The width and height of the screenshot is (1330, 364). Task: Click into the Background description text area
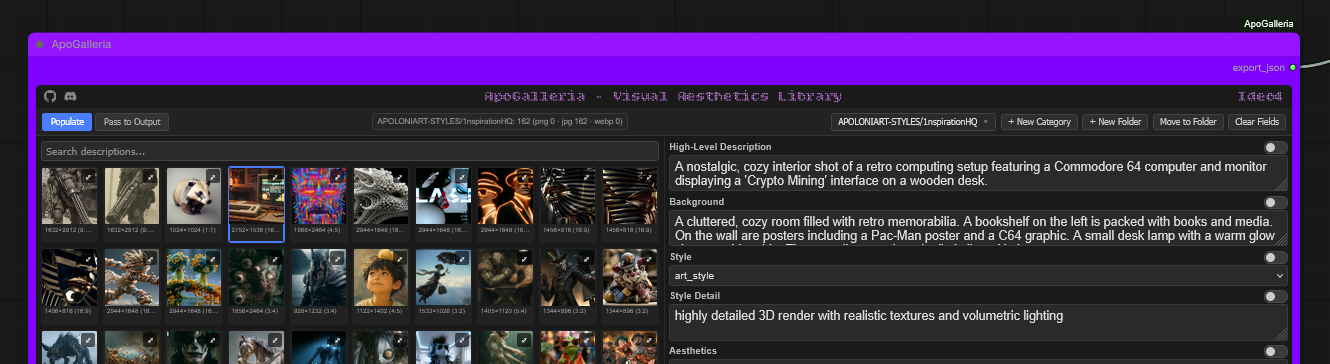[978, 228]
